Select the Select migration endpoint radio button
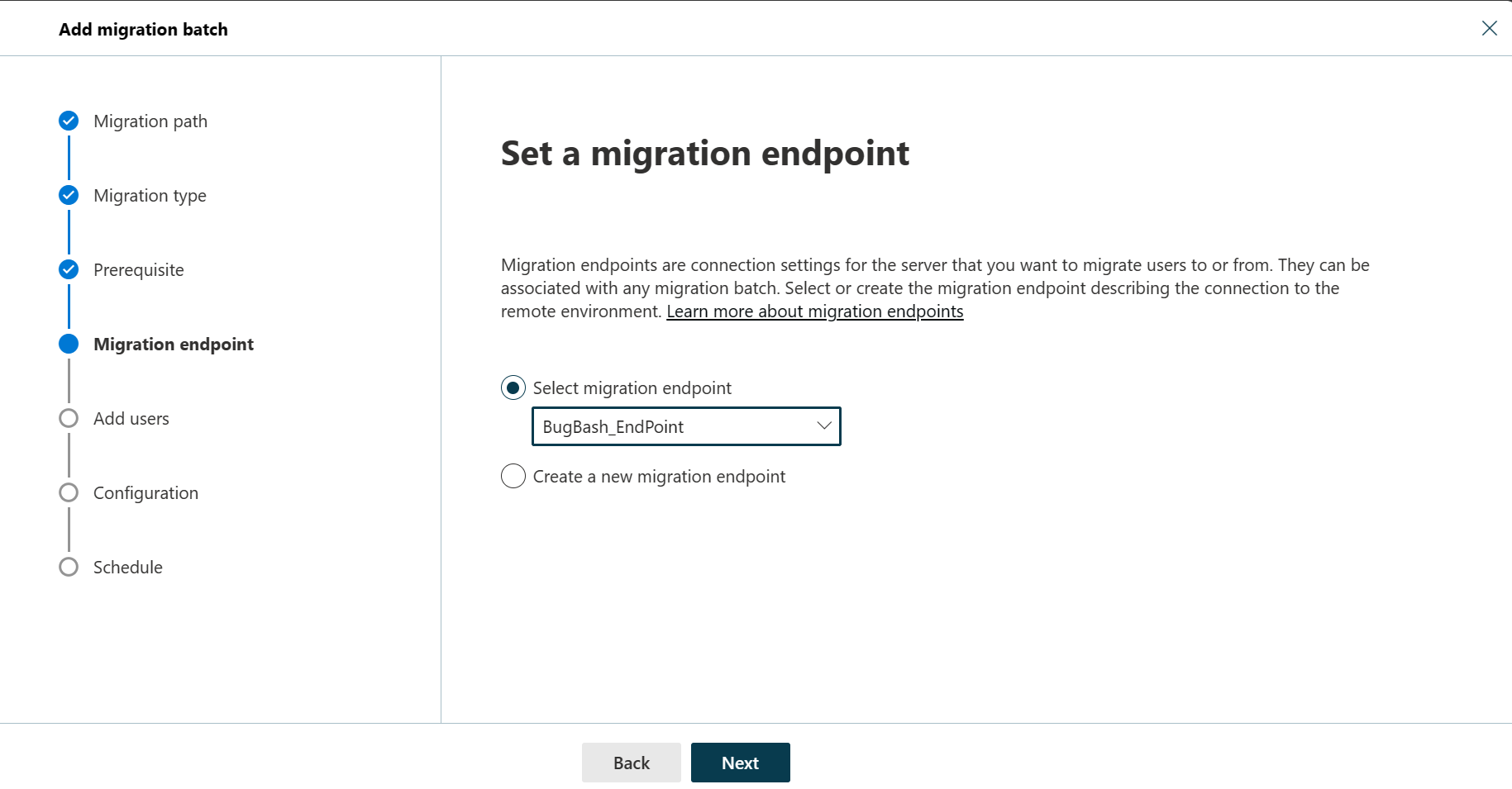1512x789 pixels. point(513,387)
